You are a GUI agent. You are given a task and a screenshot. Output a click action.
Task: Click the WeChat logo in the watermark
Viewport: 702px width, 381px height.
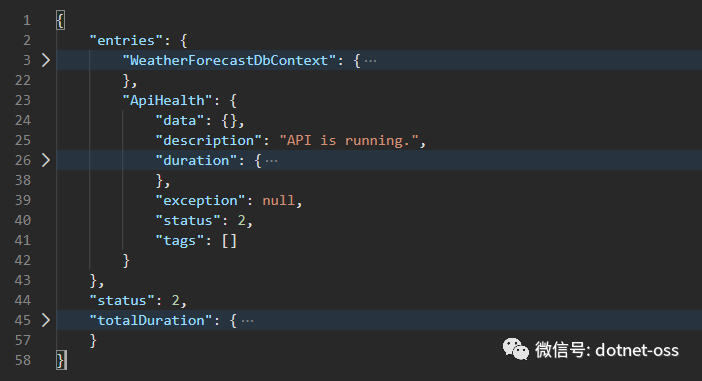tap(516, 349)
